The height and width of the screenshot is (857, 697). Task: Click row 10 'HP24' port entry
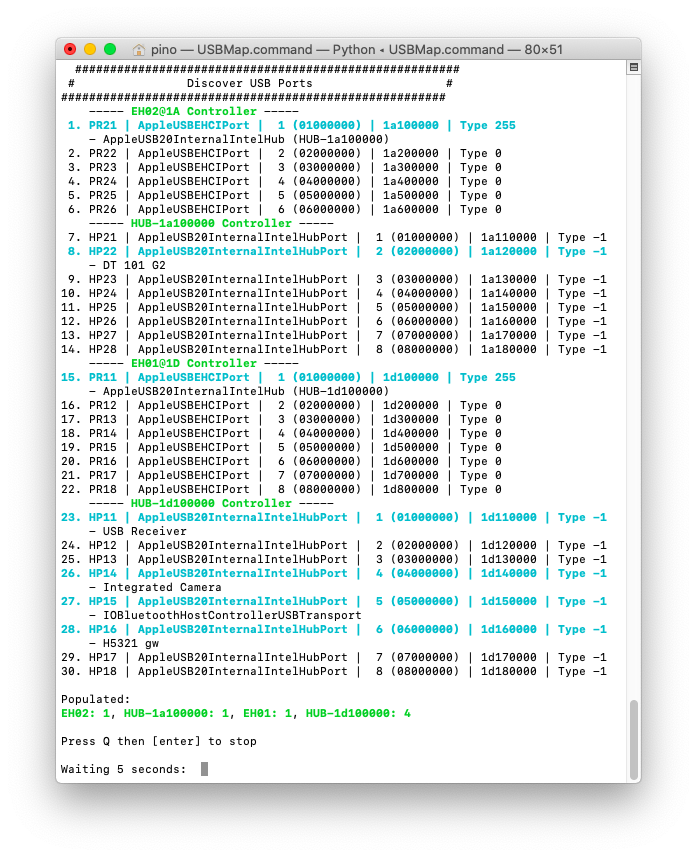point(333,294)
